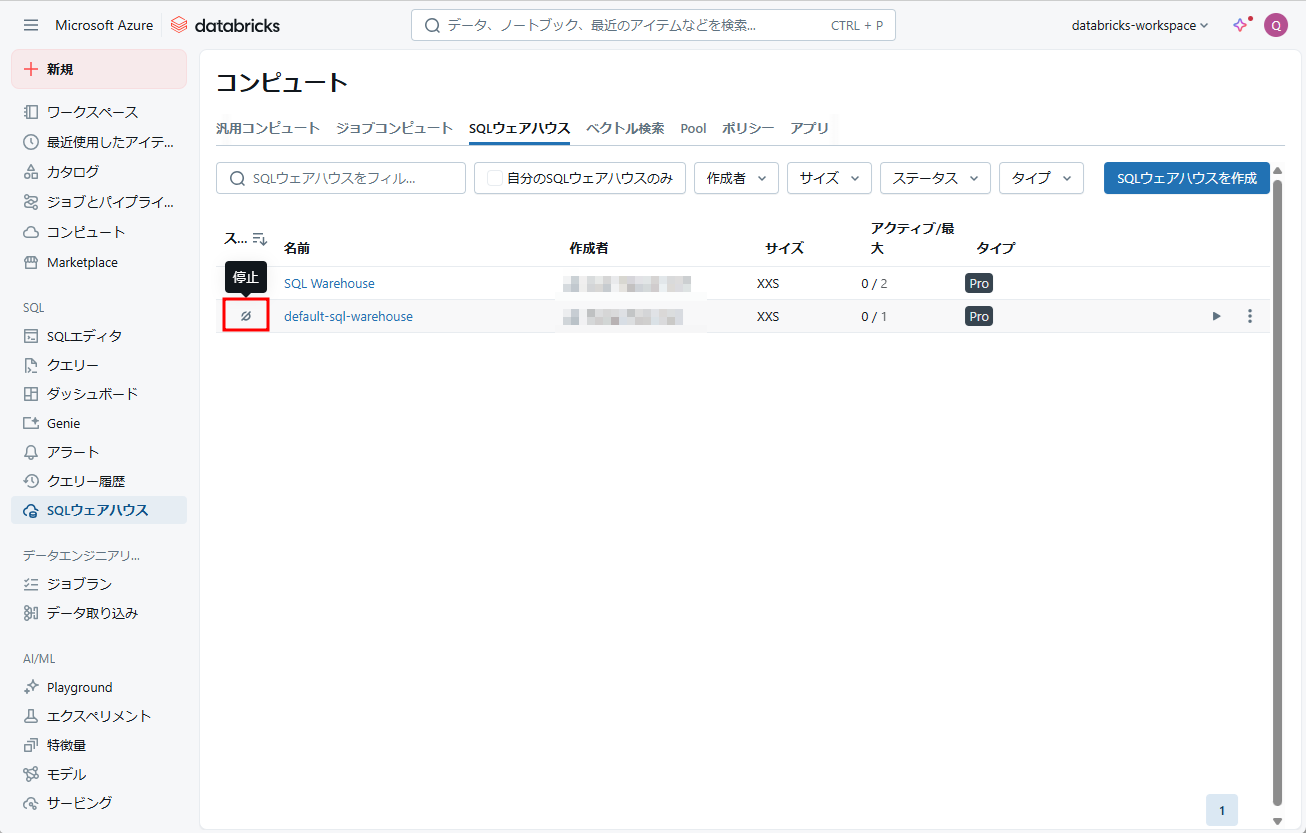Open 特徴量 in the sidebar
Screen dimensions: 1306x833
99,745
